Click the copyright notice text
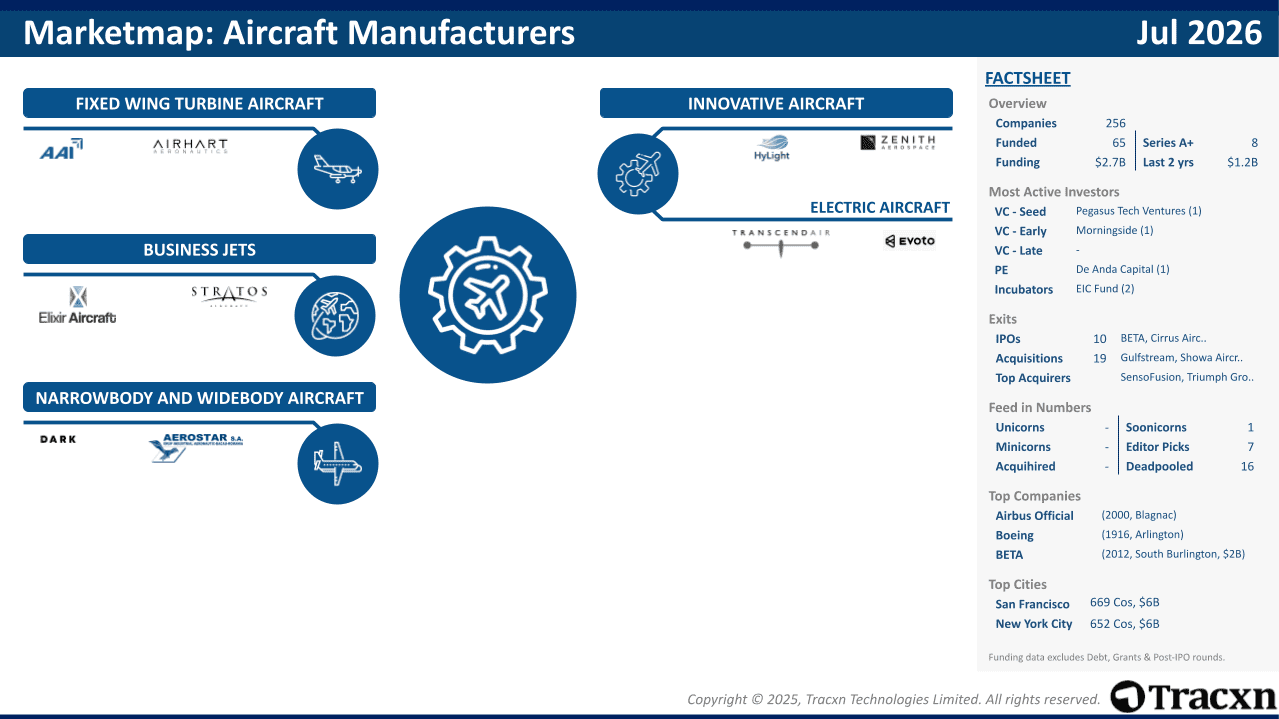 [894, 700]
